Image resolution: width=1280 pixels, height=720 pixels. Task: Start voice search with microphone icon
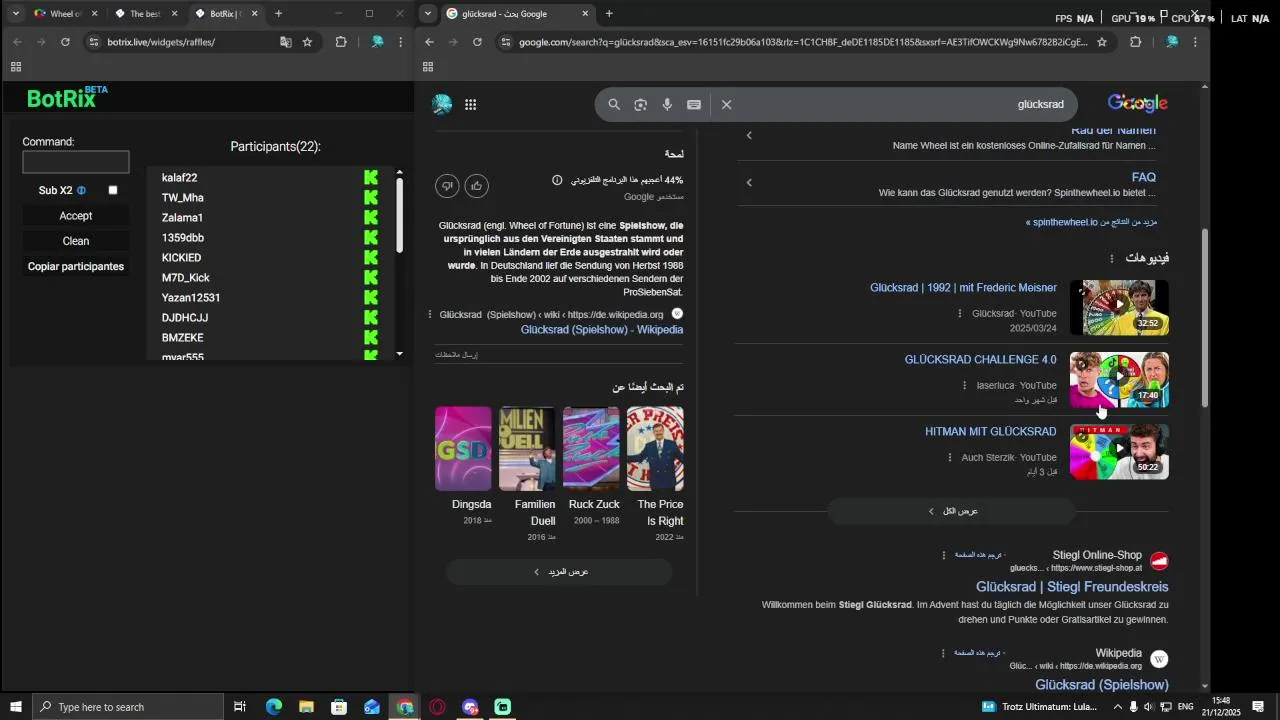click(667, 105)
